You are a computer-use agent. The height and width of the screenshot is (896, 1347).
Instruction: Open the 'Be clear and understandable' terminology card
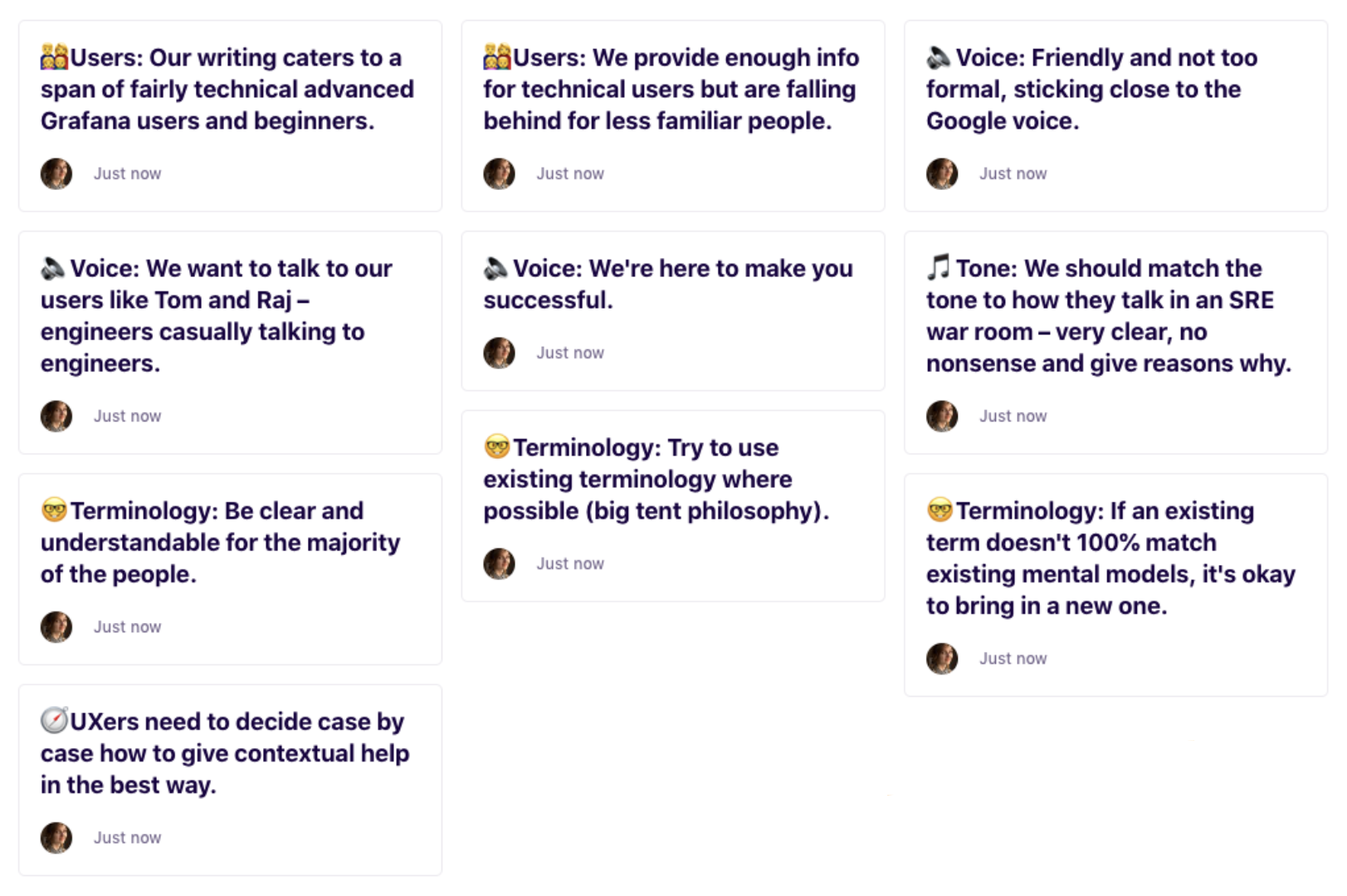pos(230,568)
